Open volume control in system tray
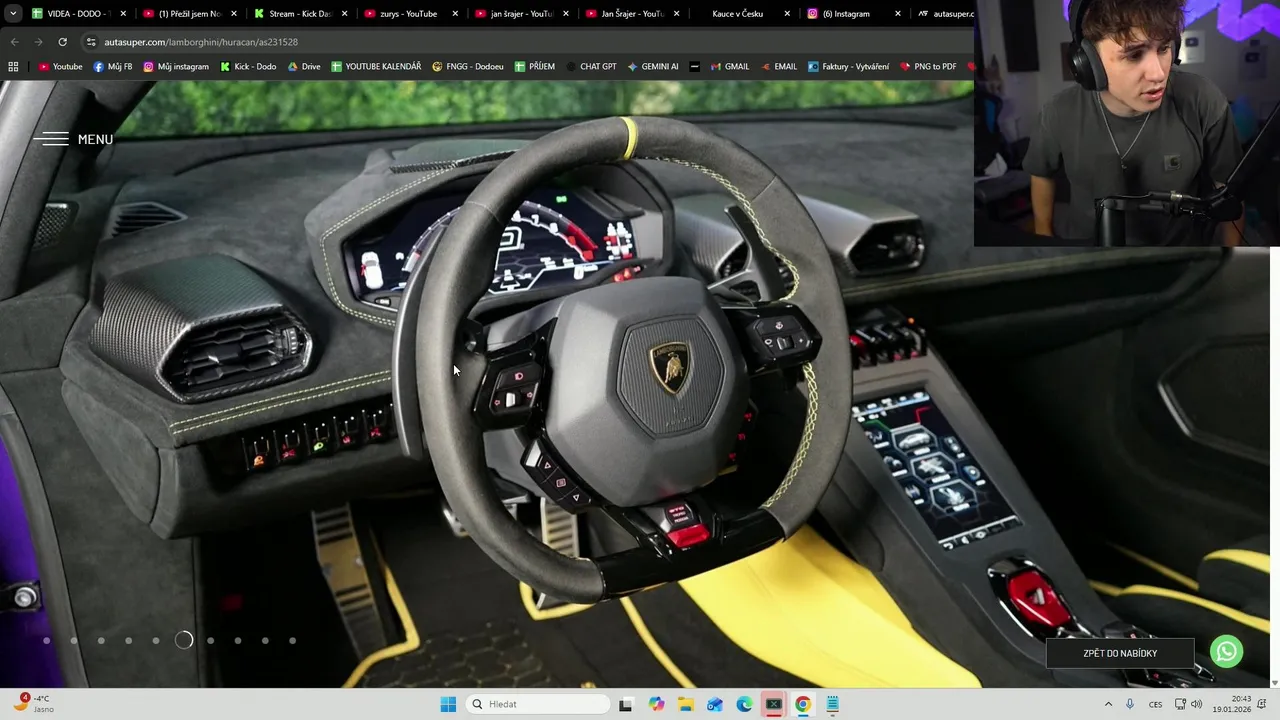The height and width of the screenshot is (720, 1280). click(x=1197, y=704)
